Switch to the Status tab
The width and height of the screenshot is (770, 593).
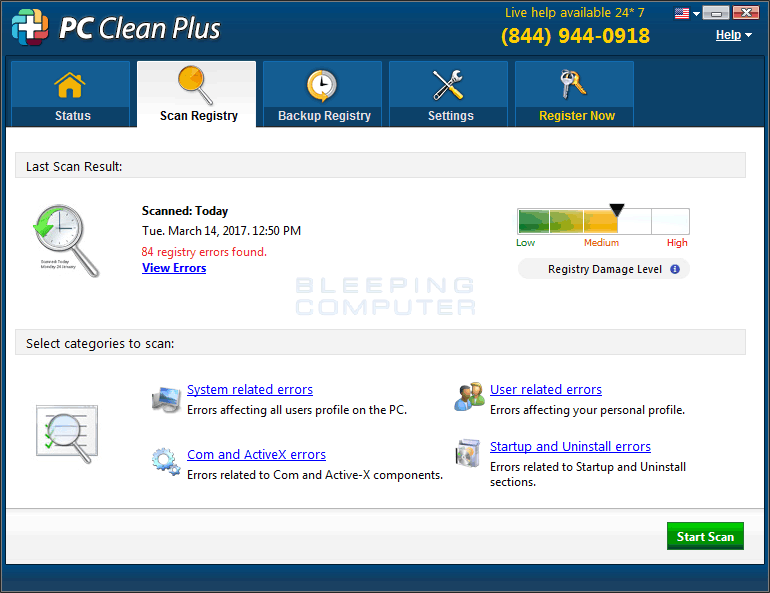click(x=70, y=94)
